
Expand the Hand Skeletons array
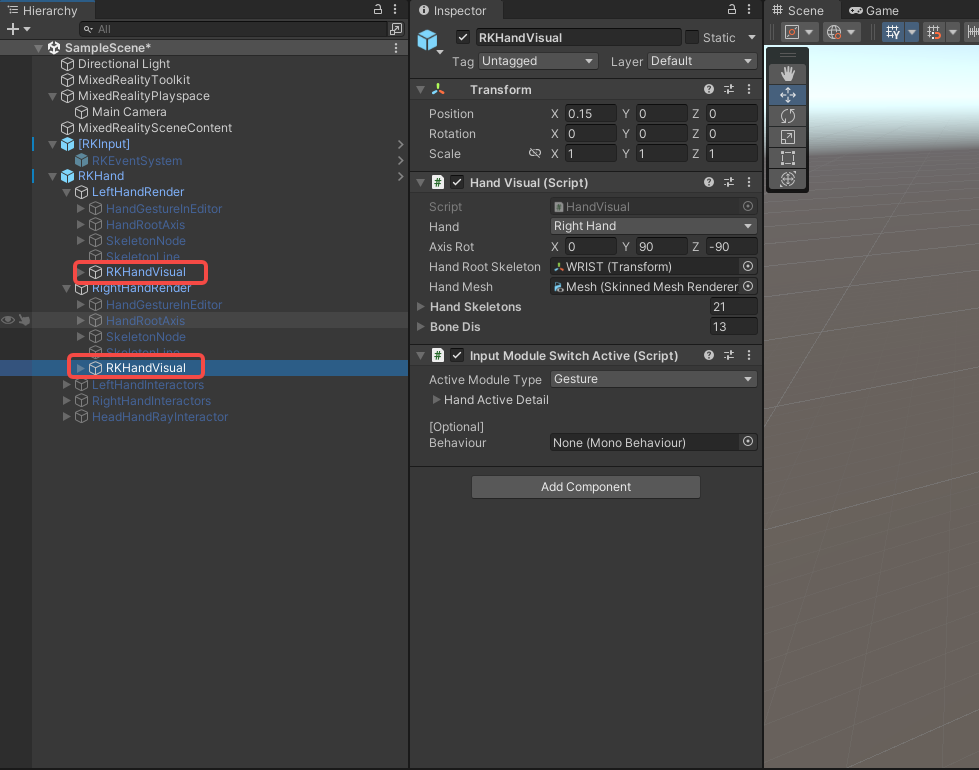pos(421,307)
